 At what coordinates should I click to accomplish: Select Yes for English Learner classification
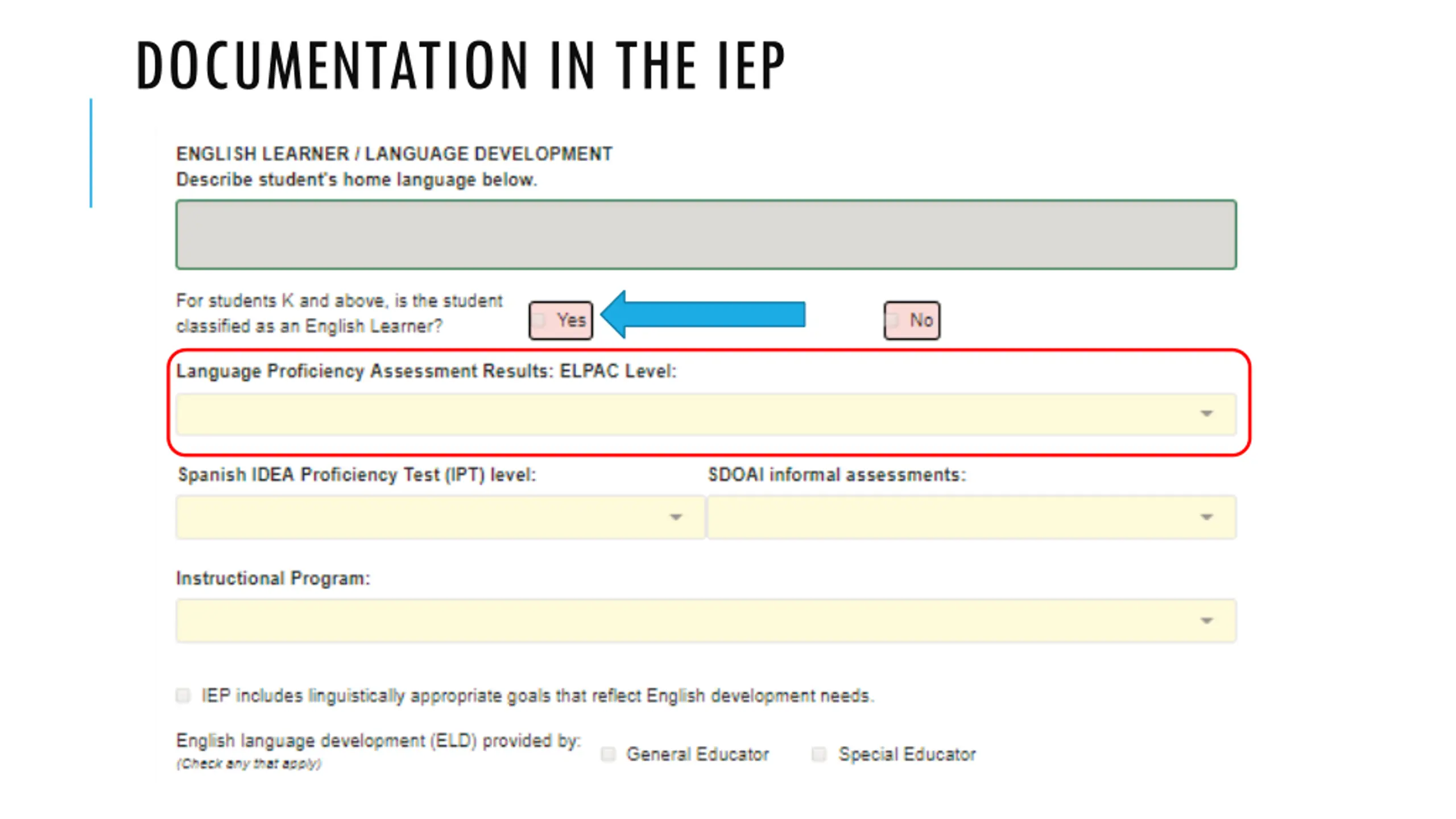(560, 320)
